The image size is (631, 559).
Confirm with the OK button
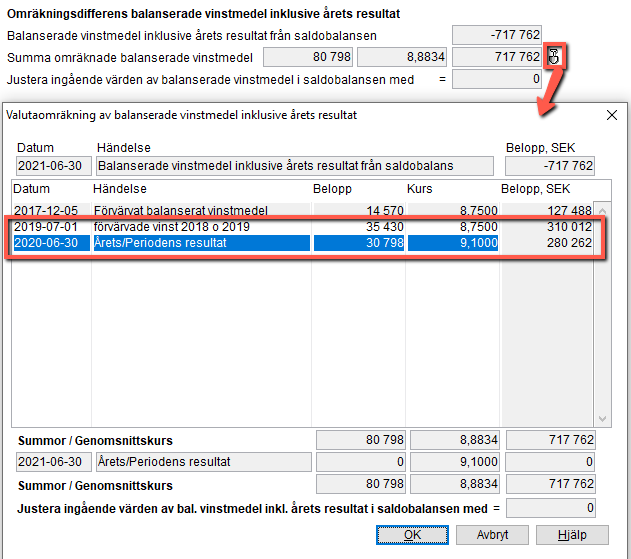point(412,535)
